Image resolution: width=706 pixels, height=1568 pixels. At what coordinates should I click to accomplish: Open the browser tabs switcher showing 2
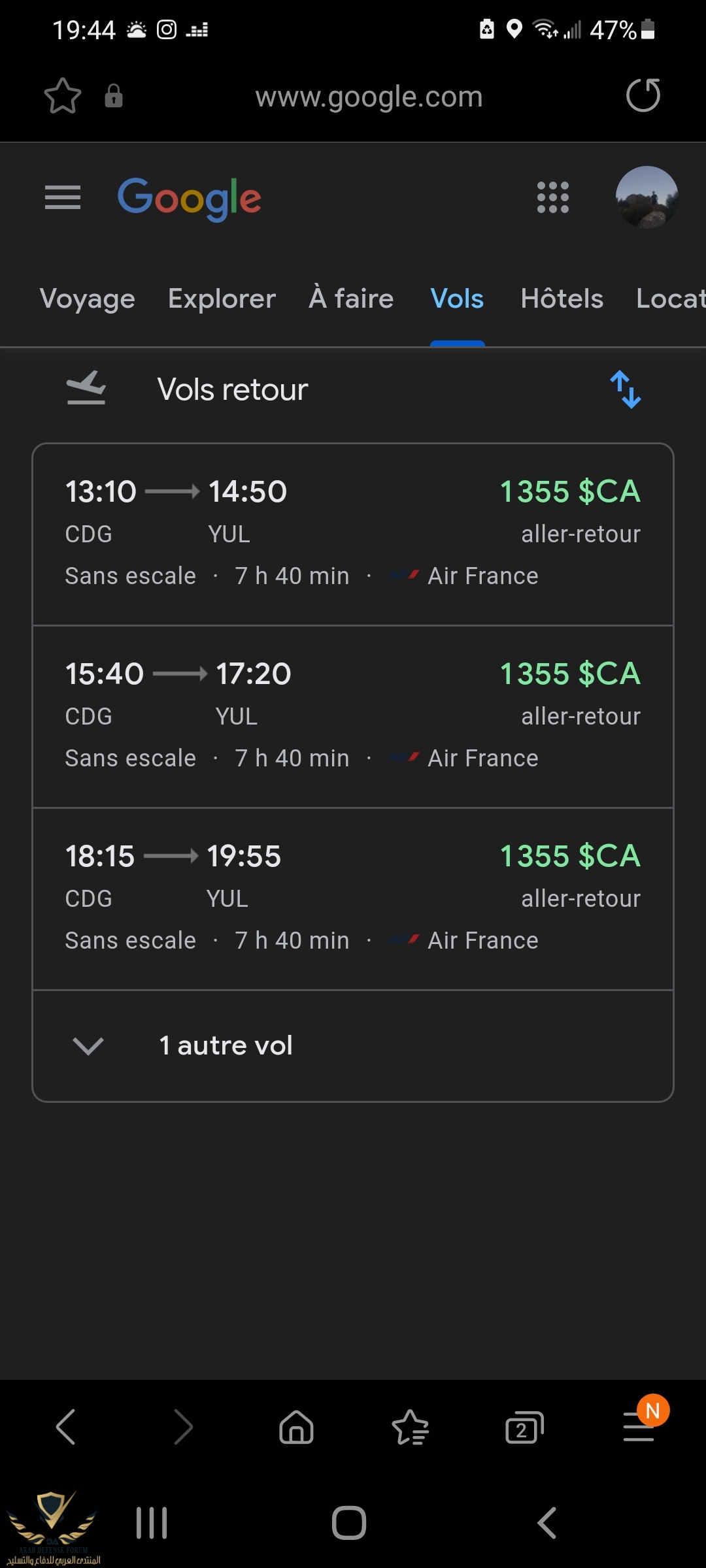(x=524, y=1427)
